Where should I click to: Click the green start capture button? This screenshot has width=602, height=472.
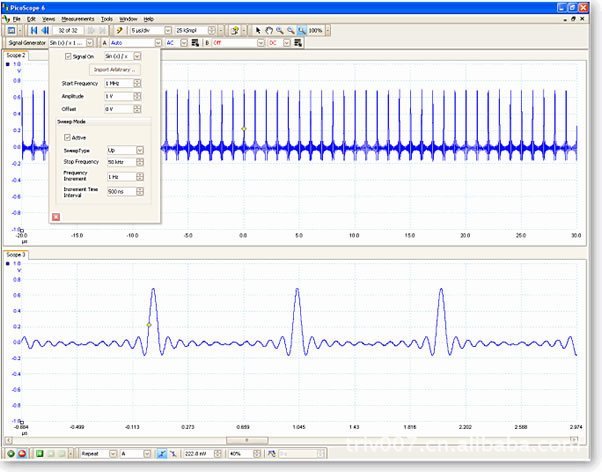[x=9, y=453]
